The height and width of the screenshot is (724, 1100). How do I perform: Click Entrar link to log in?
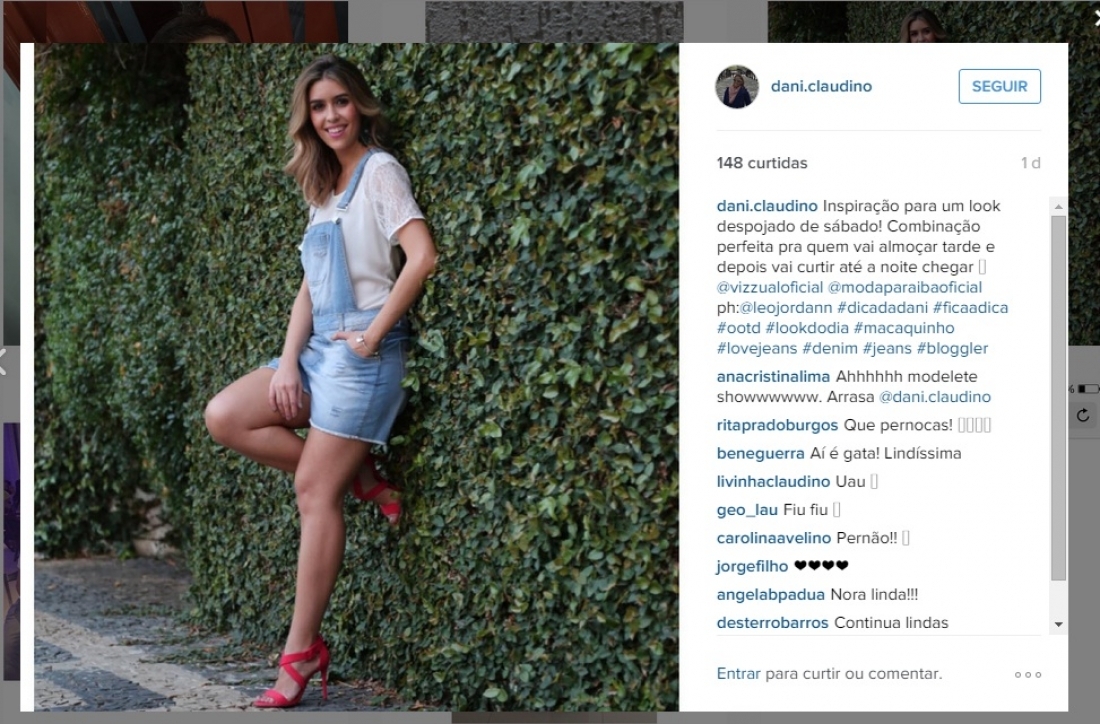(738, 673)
